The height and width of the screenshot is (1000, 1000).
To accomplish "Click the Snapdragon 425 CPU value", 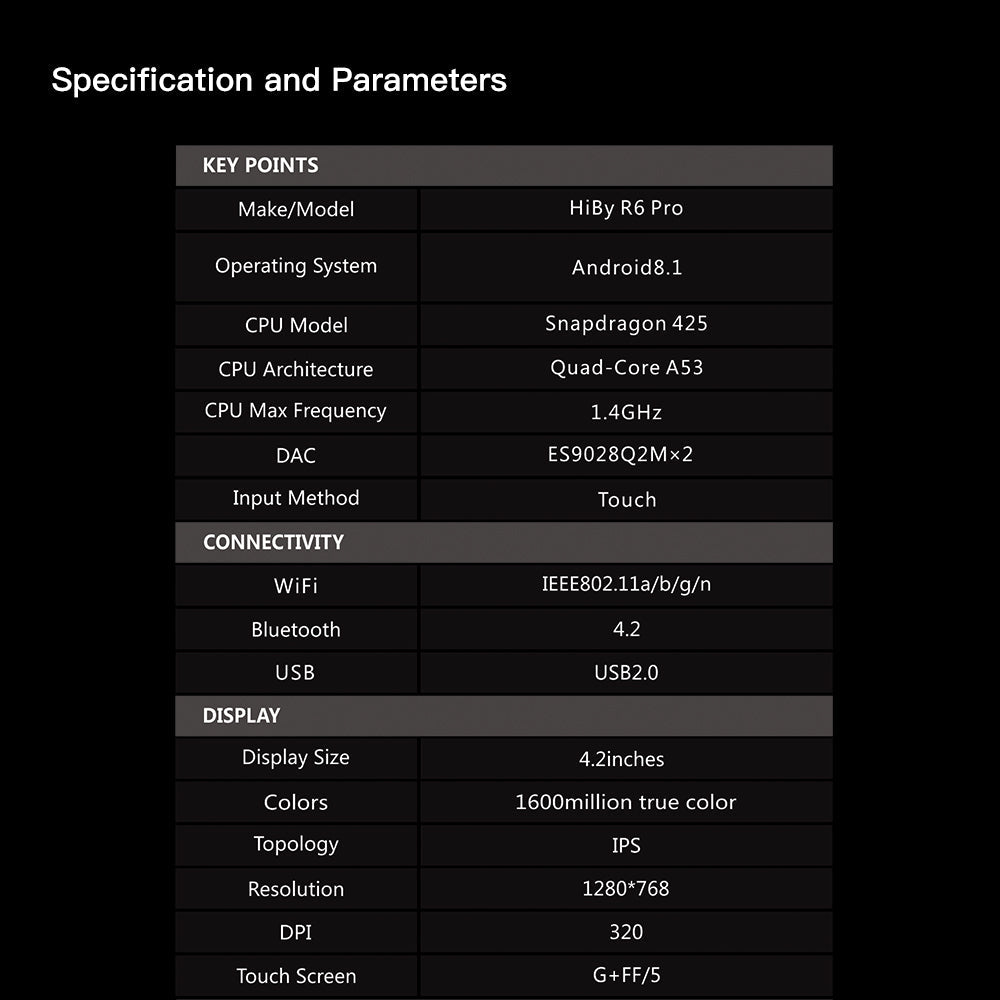I will pos(626,324).
